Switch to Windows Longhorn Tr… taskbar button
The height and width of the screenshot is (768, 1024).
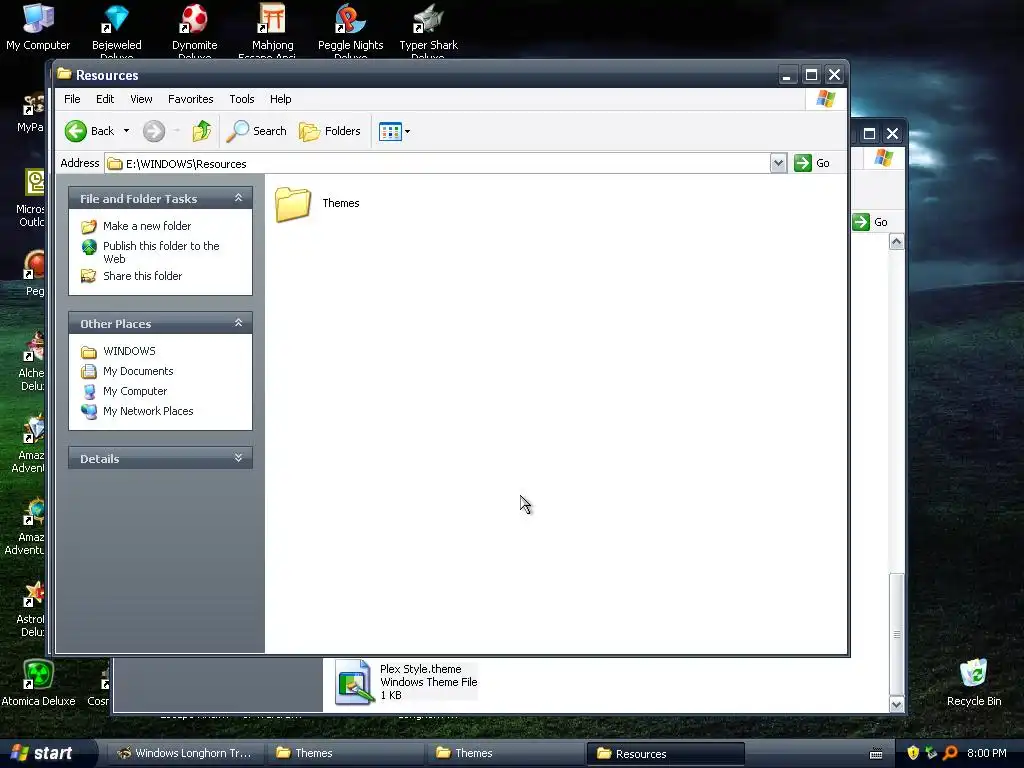coord(184,754)
